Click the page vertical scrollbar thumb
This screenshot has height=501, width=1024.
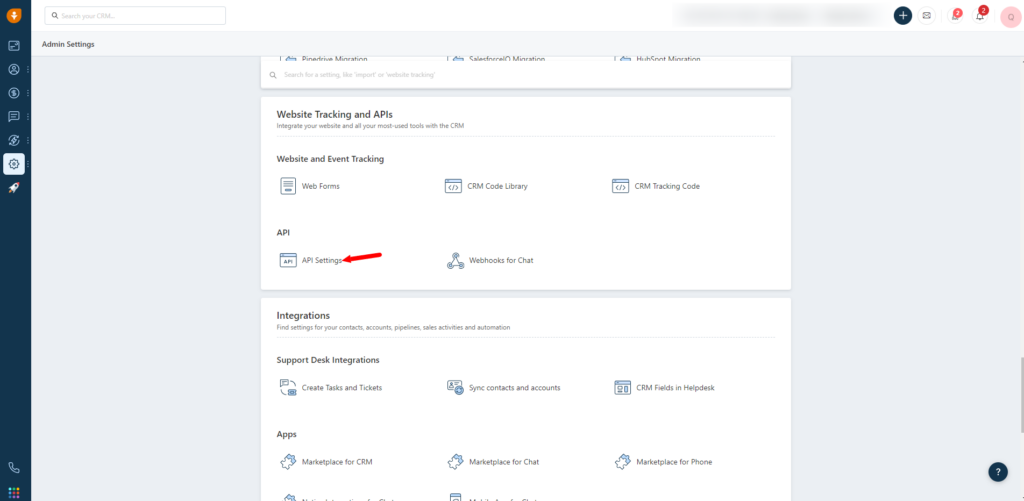pyautogui.click(x=1021, y=395)
